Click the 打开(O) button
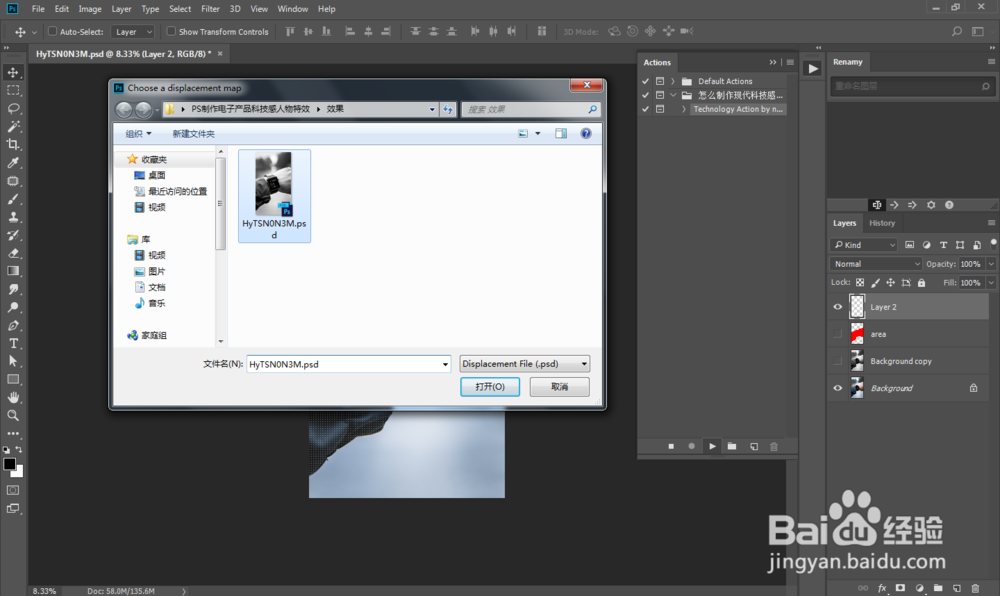The width and height of the screenshot is (1000, 596). pyautogui.click(x=490, y=387)
